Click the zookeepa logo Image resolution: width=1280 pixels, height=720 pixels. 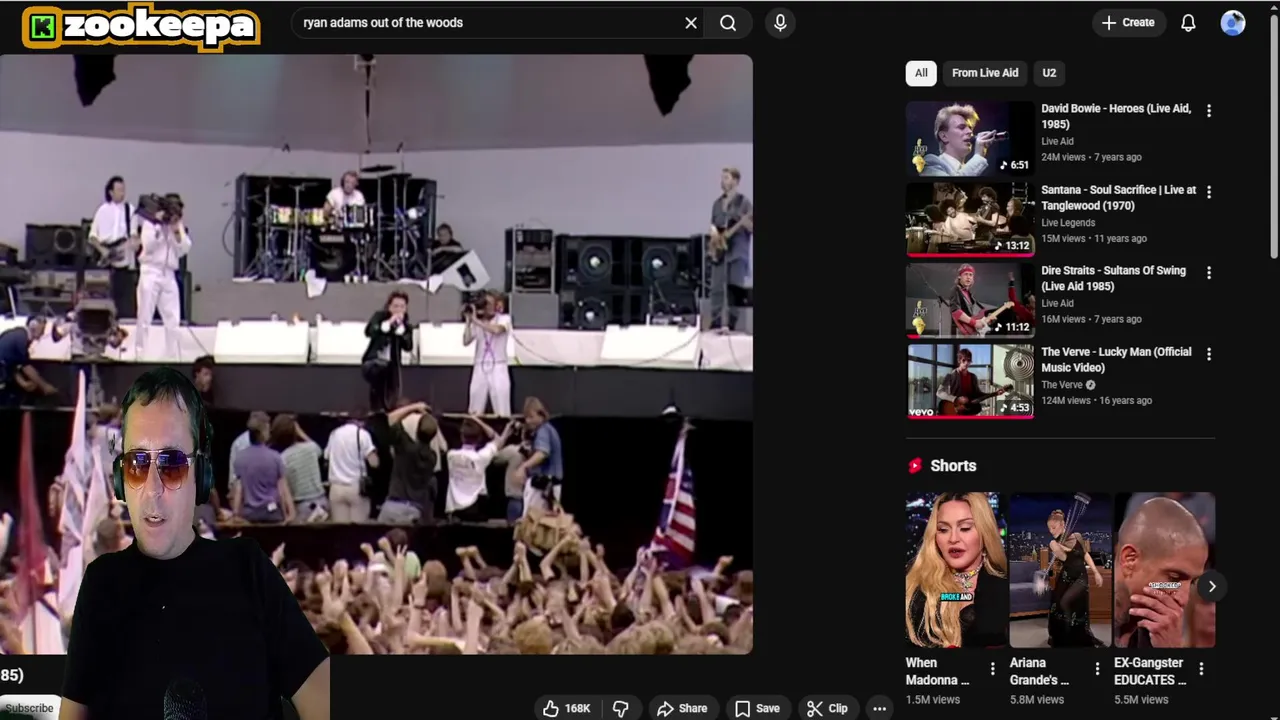[x=141, y=26]
